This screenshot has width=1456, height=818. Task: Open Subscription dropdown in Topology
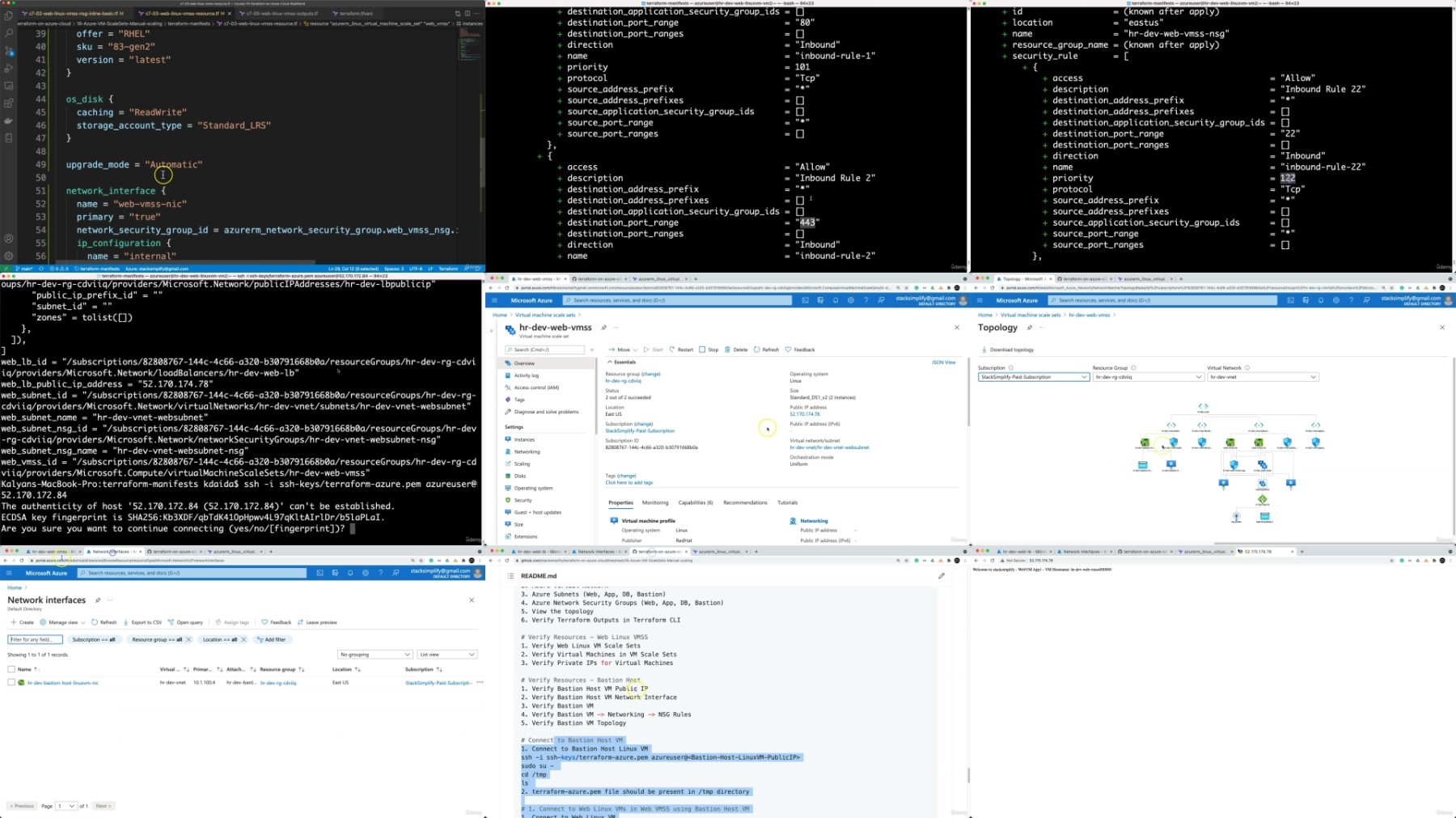1034,377
